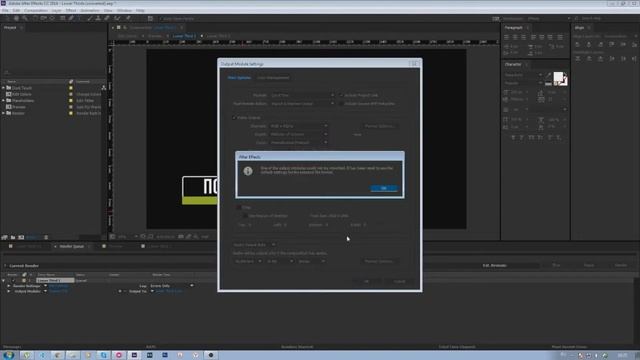
Task: Open the audio Format Options button
Action: 380,261
